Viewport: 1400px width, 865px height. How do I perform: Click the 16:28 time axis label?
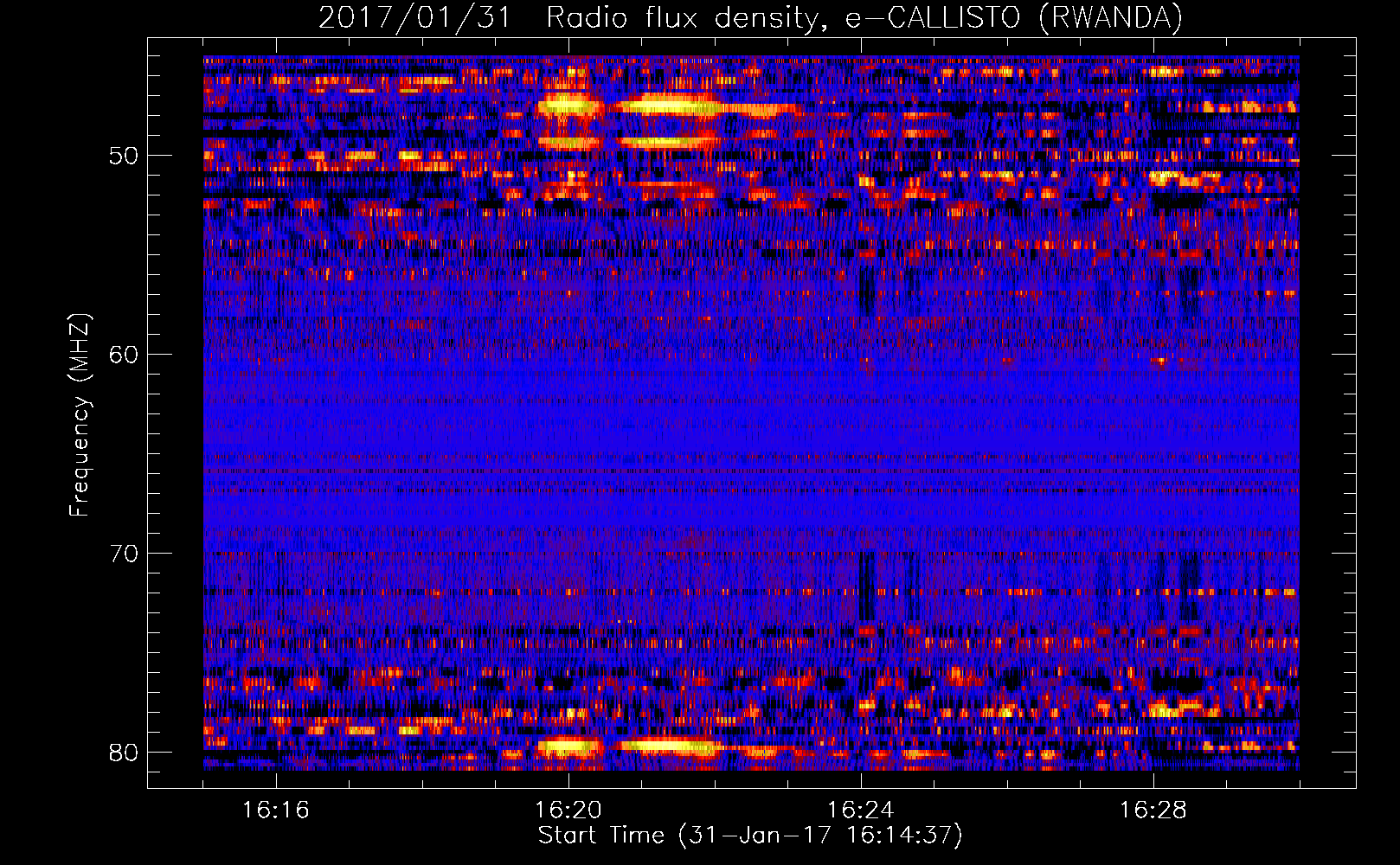(x=1153, y=811)
